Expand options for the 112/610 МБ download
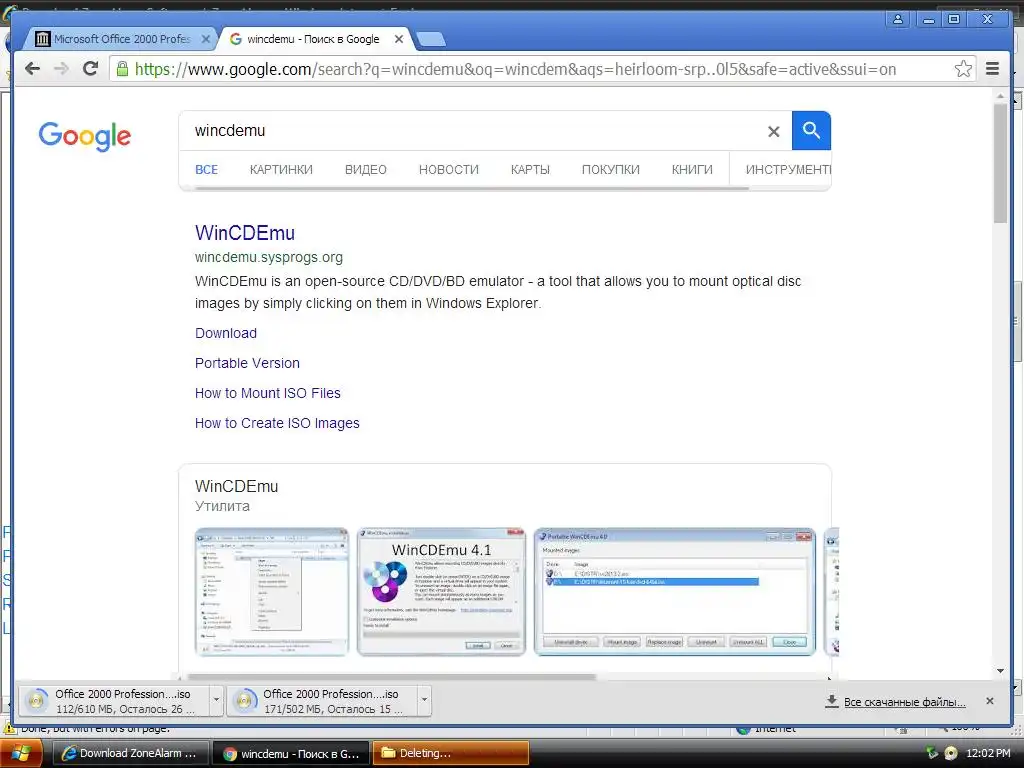This screenshot has height=768, width=1024. point(216,701)
